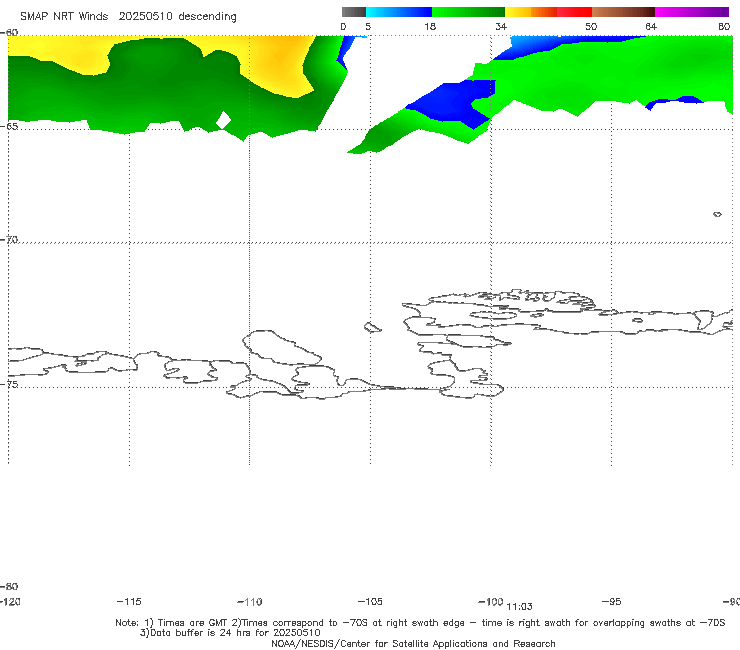Click the colorbar label '5'
The image size is (740, 650).
[x=368, y=27]
